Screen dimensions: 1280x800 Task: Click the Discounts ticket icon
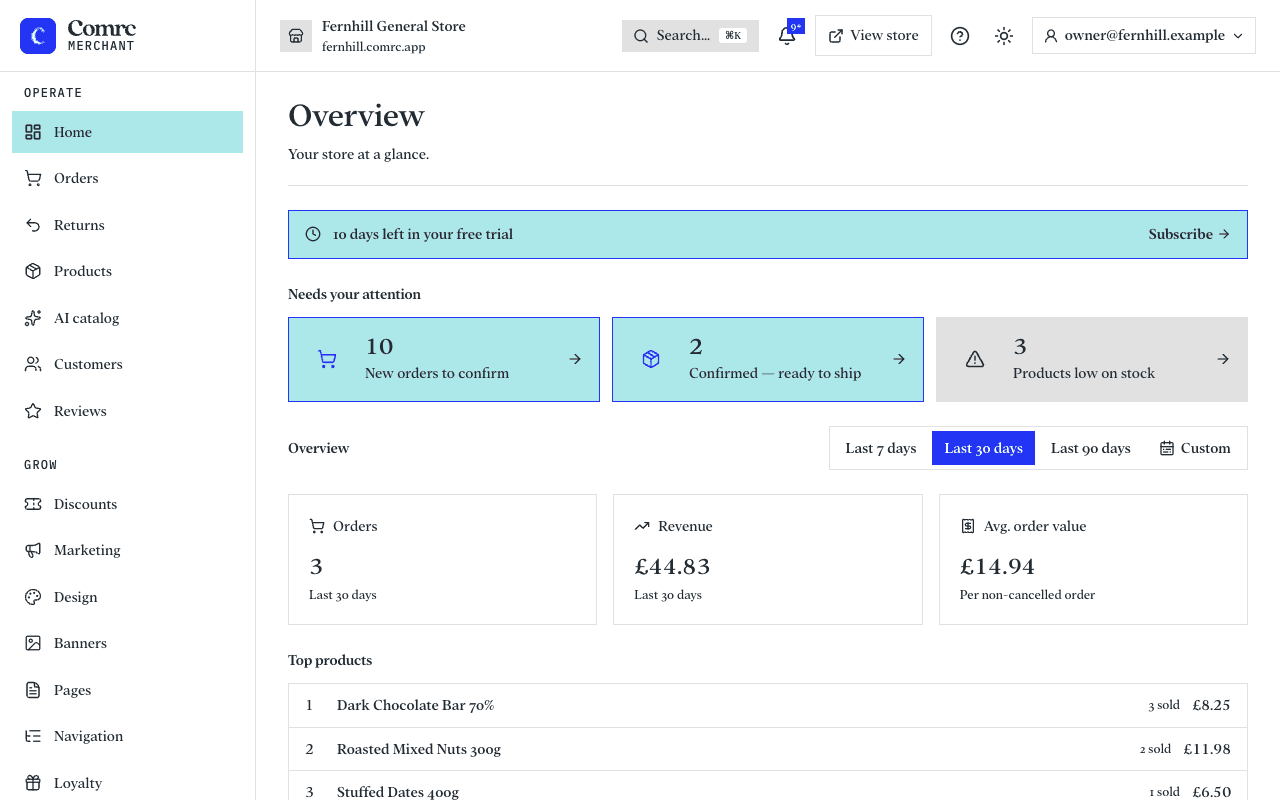point(33,504)
